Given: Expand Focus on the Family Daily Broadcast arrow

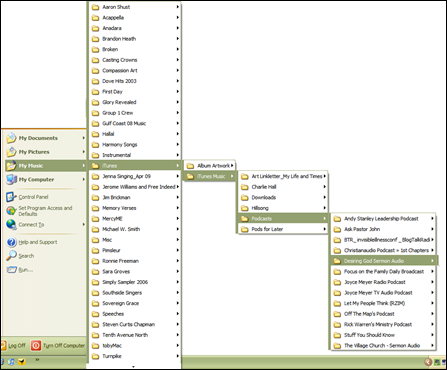Looking at the screenshot, I should 432,271.
